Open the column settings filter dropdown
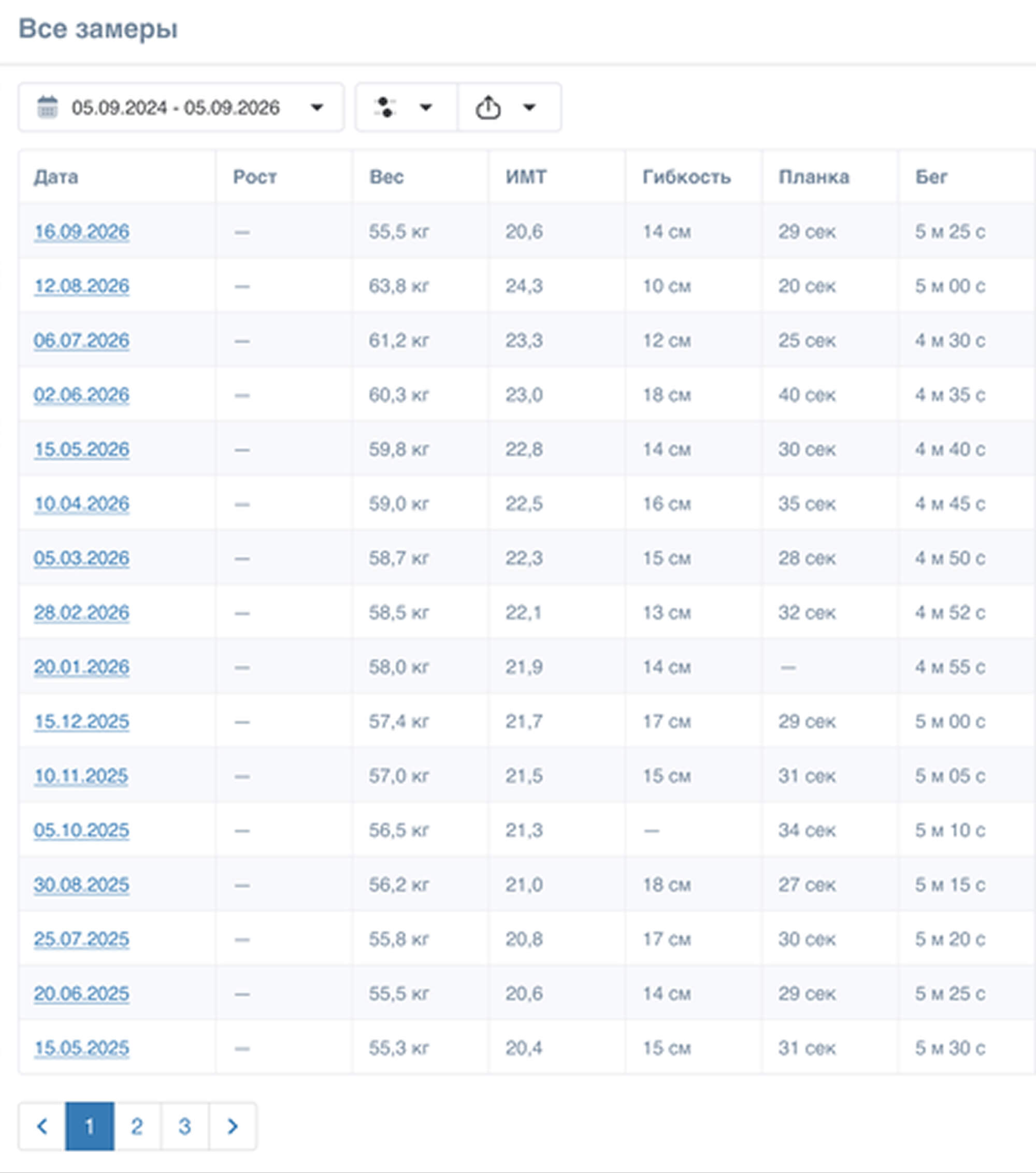Viewport: 1036px width, 1173px height. [406, 107]
